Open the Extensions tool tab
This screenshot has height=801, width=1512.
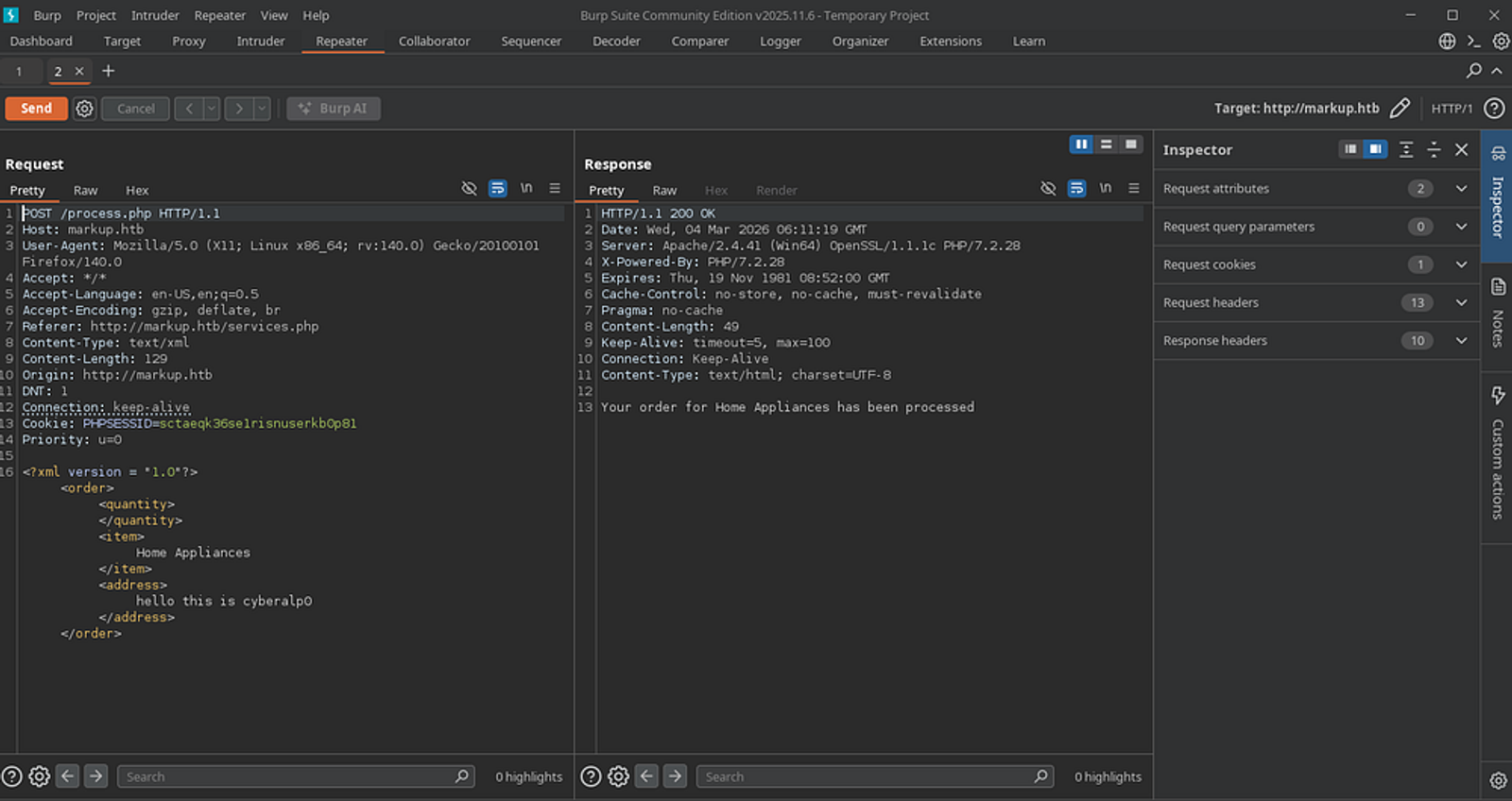[x=951, y=42]
